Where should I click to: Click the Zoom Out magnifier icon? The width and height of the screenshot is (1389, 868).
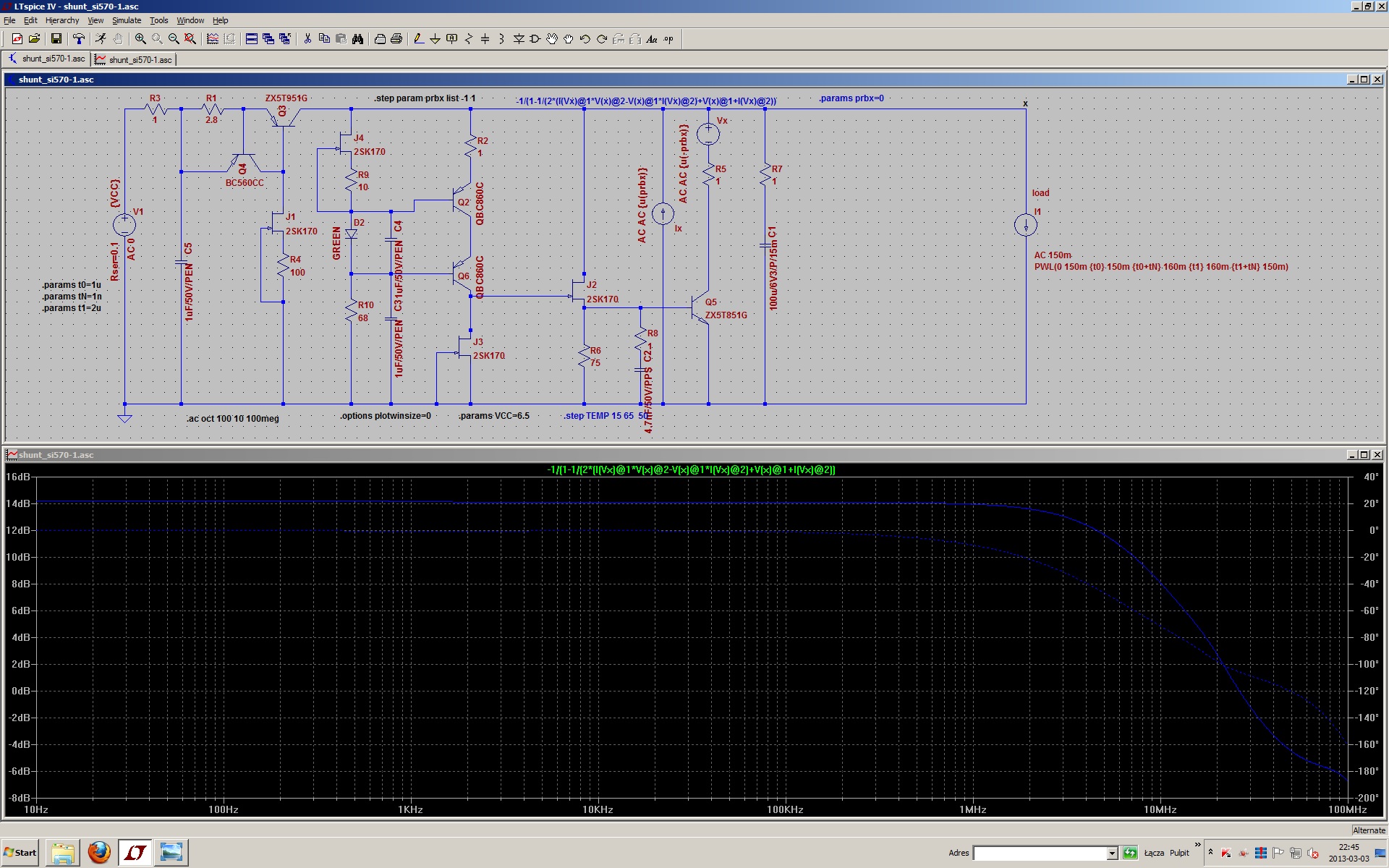(x=174, y=39)
